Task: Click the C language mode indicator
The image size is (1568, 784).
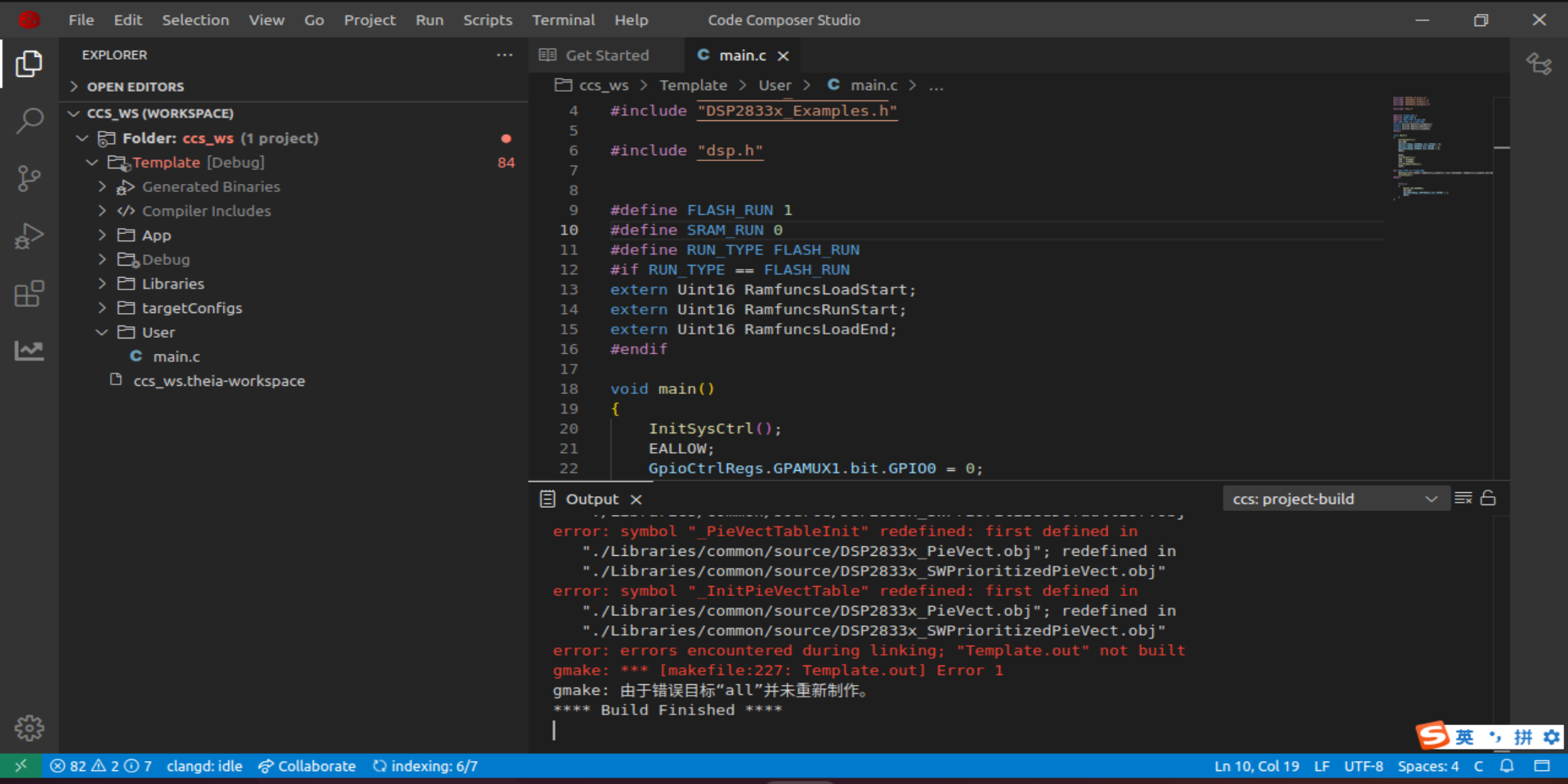Action: tap(1478, 766)
